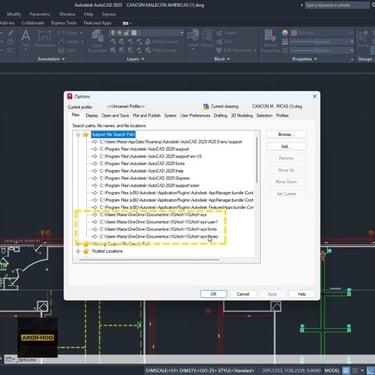
Task: Switch to the Drafting tab
Action: 220,115
